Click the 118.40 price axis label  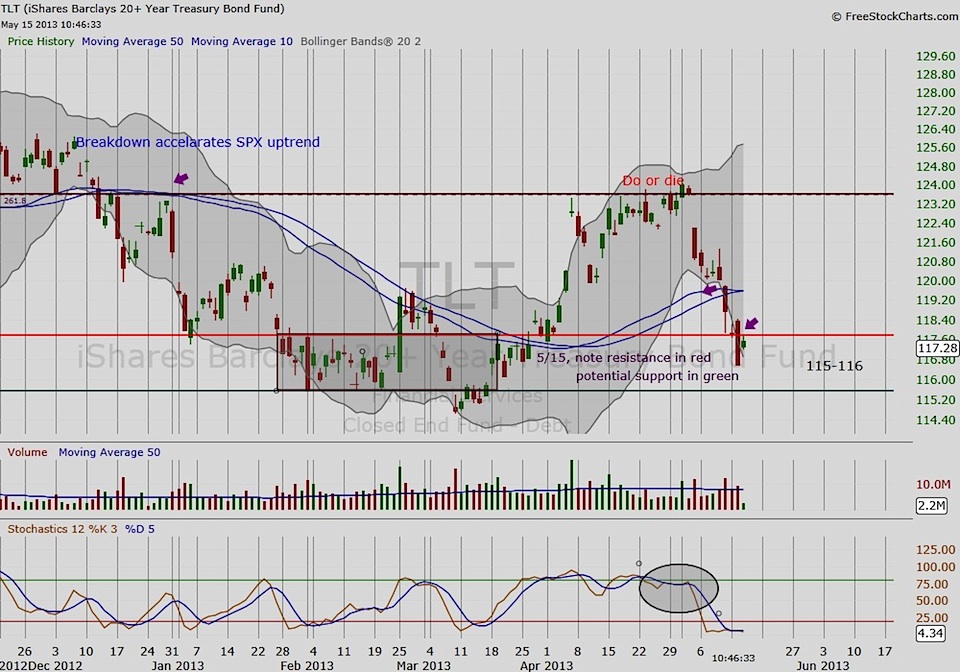(936, 320)
